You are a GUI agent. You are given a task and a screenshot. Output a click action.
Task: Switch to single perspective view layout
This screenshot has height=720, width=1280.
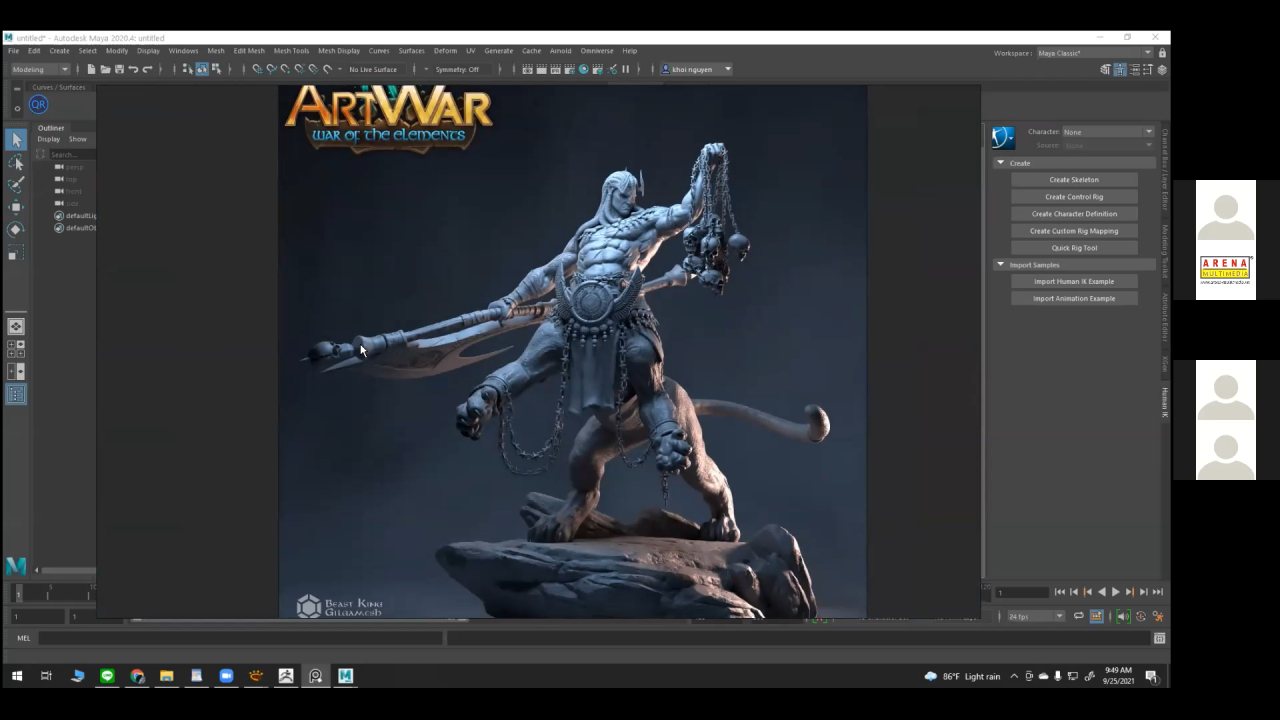click(16, 326)
